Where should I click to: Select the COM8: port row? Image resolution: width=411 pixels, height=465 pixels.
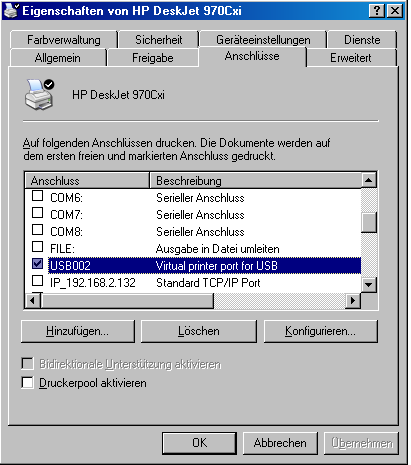pyautogui.click(x=193, y=232)
